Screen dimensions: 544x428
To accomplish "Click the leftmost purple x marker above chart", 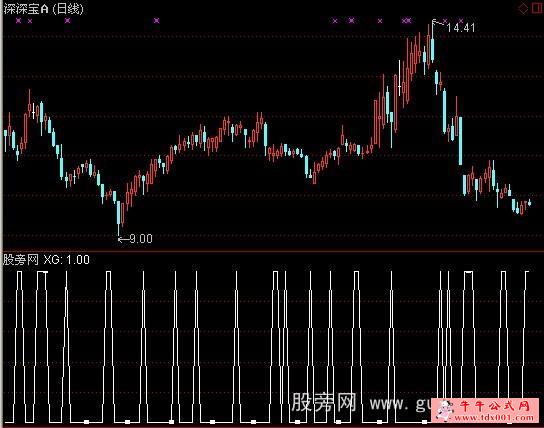I will tap(19, 21).
